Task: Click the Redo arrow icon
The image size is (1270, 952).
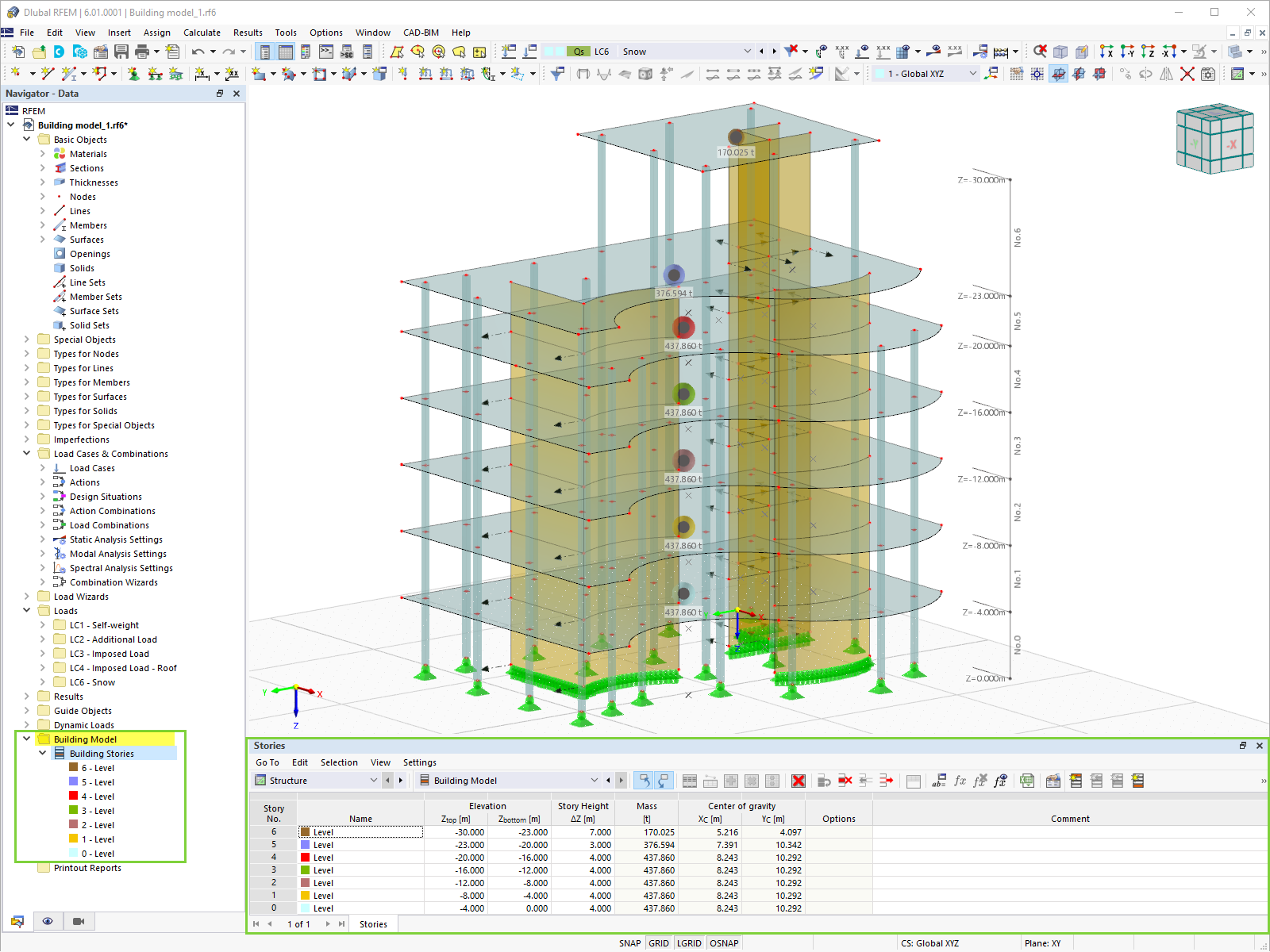Action: (229, 52)
